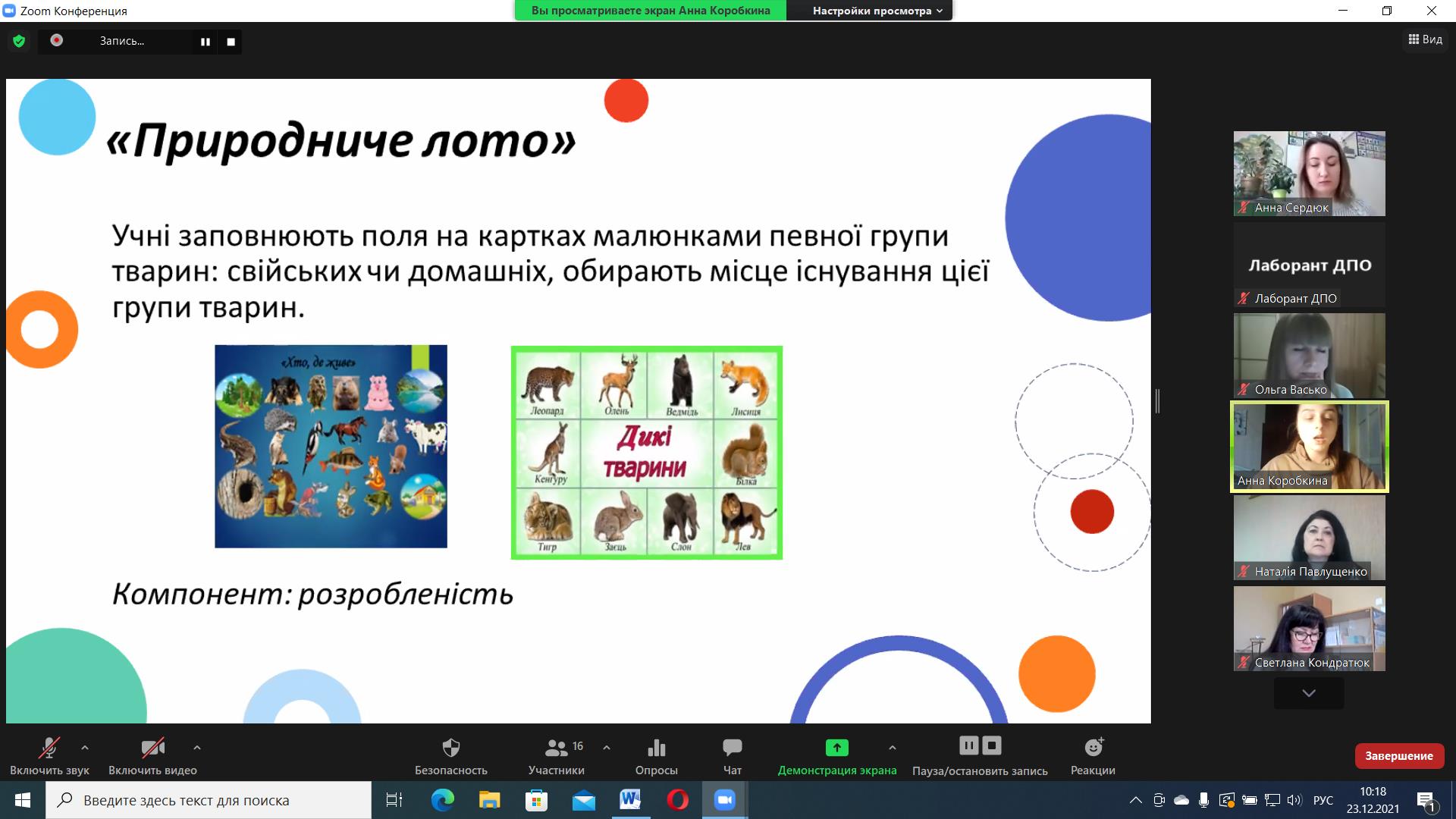Click the microphone tray icon

pyautogui.click(x=1203, y=800)
